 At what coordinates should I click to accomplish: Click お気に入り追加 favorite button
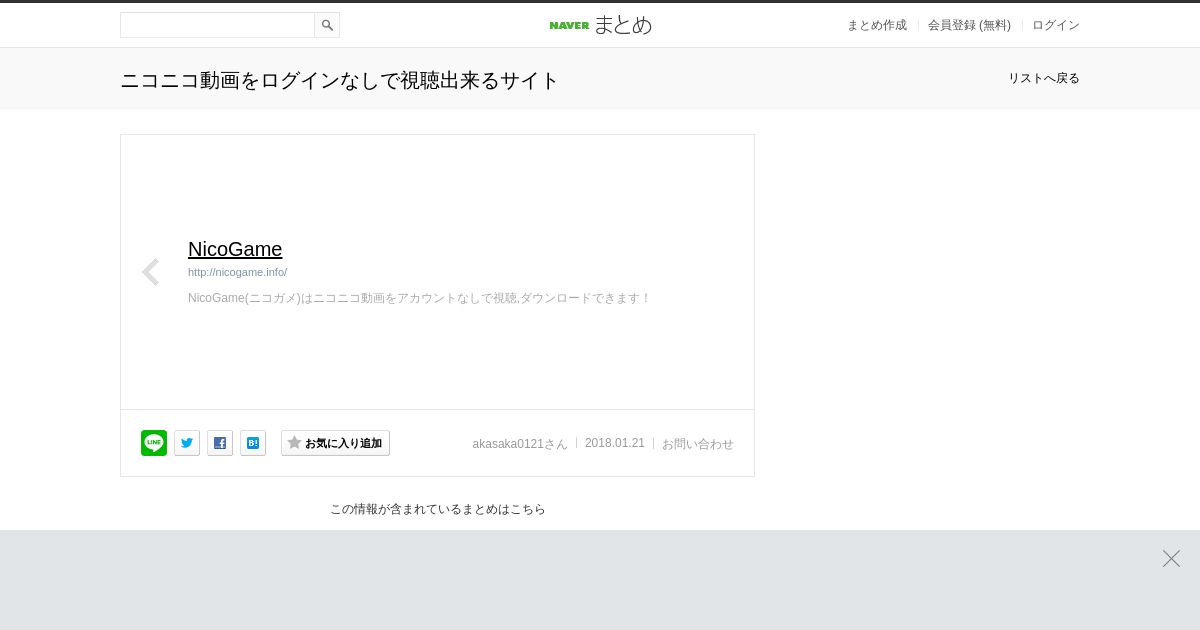(335, 443)
